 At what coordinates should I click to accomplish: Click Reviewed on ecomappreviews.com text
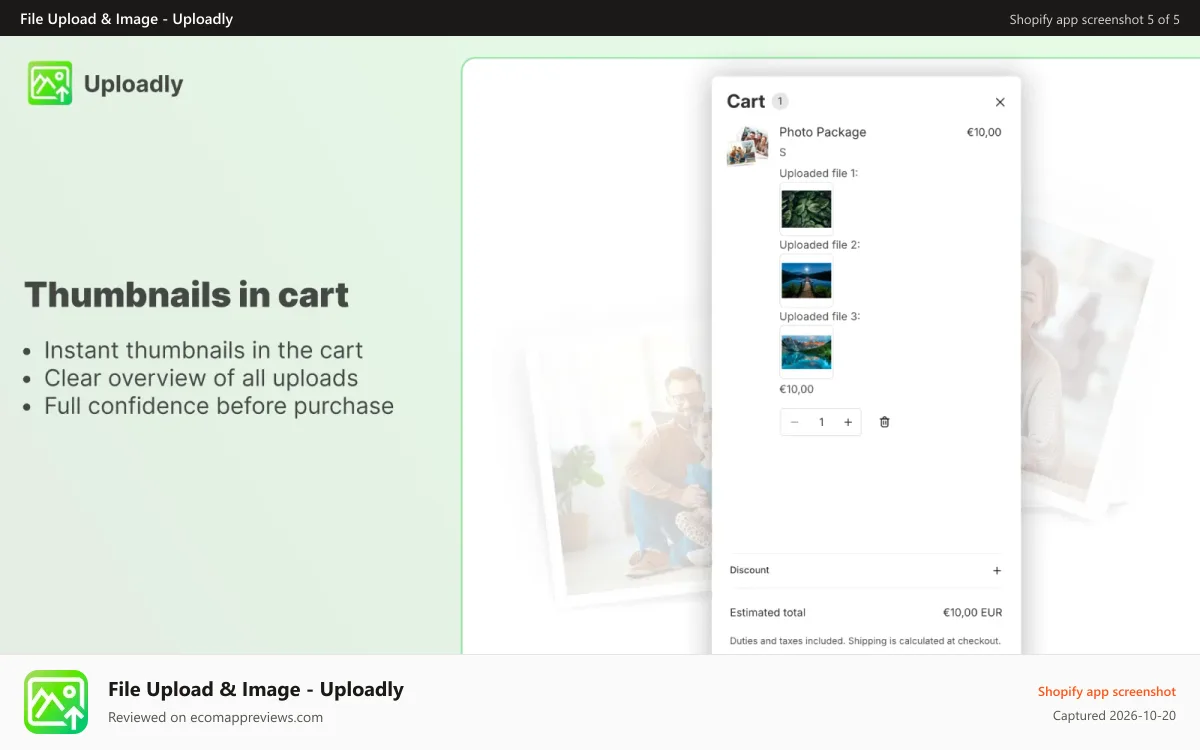216,717
